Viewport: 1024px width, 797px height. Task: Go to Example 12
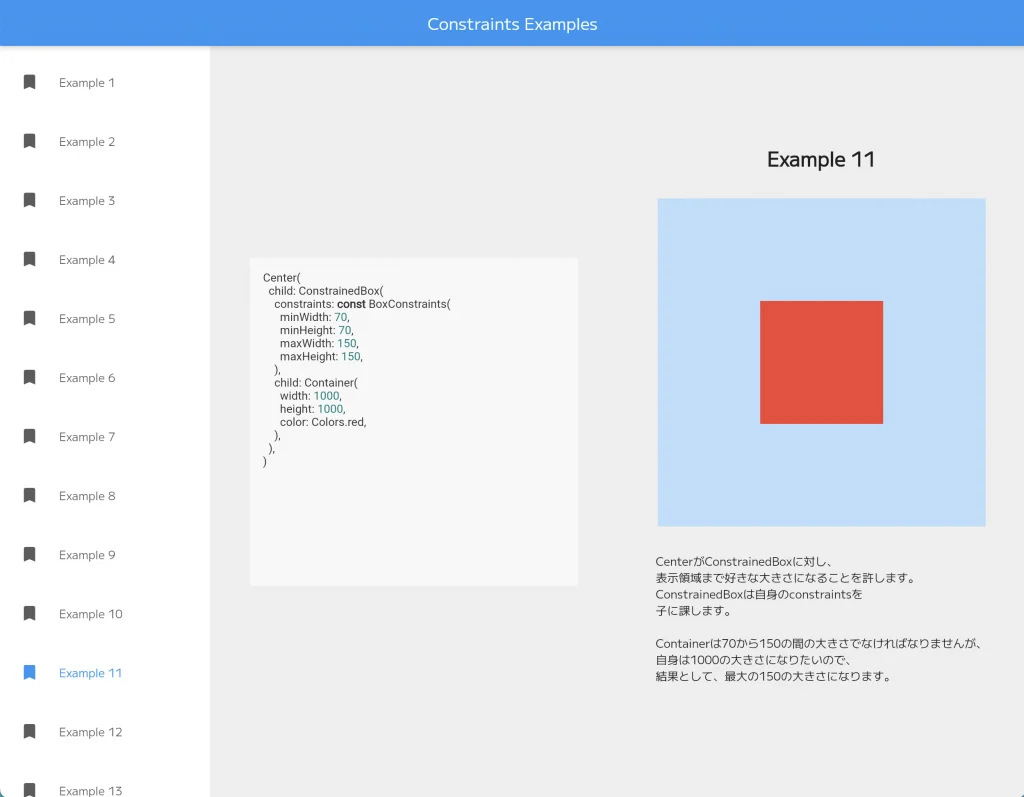pyautogui.click(x=90, y=732)
